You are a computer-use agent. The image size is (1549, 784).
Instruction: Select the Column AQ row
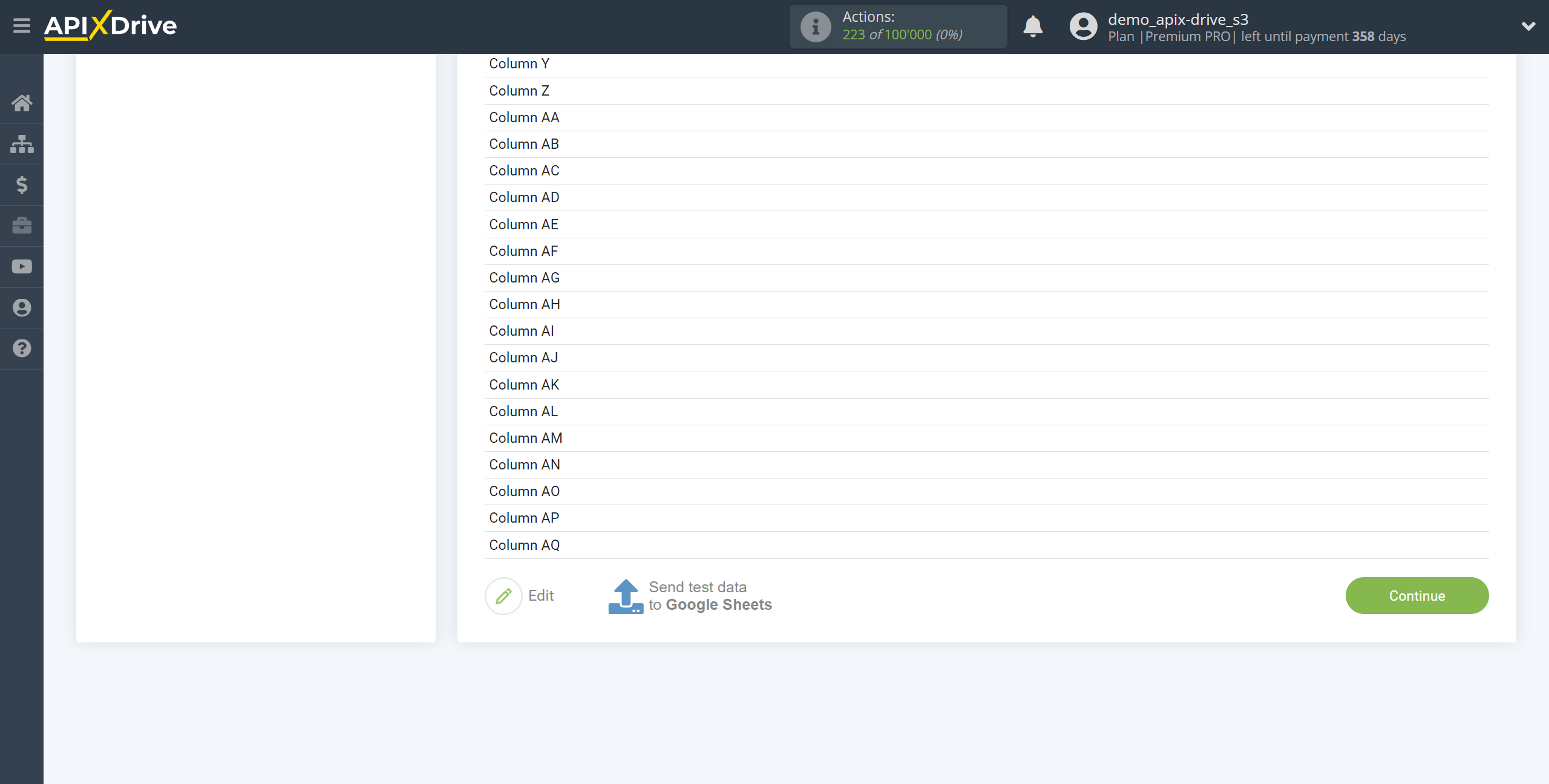(x=986, y=545)
